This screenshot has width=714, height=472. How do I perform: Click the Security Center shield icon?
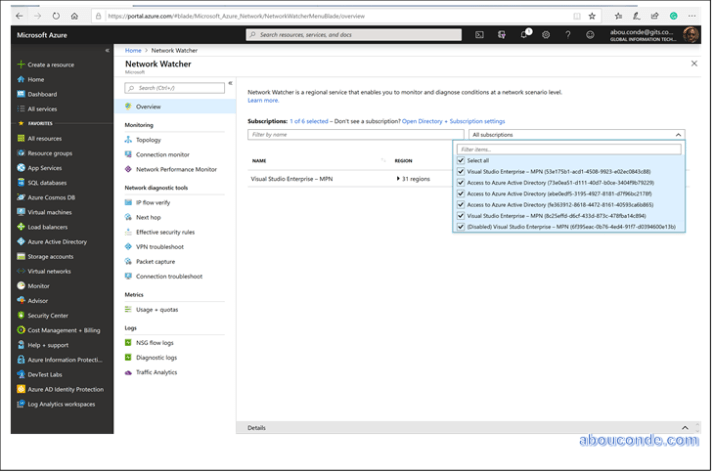19,315
